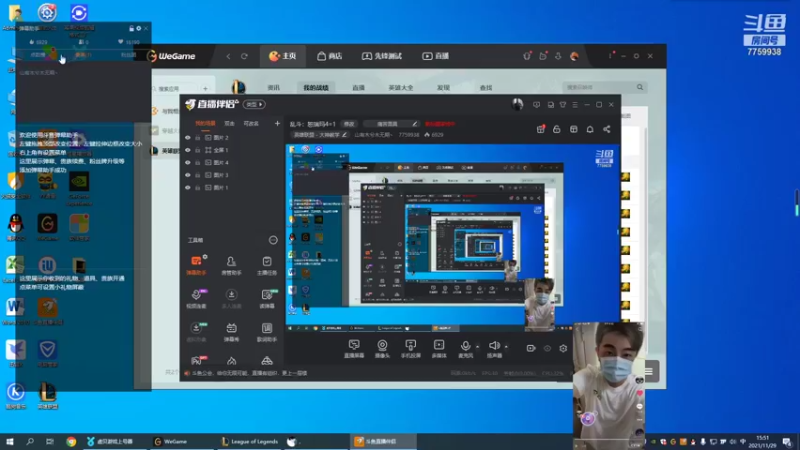Open the 英雄联盟 desktop shortcut
The width and height of the screenshot is (800, 450).
point(47,396)
